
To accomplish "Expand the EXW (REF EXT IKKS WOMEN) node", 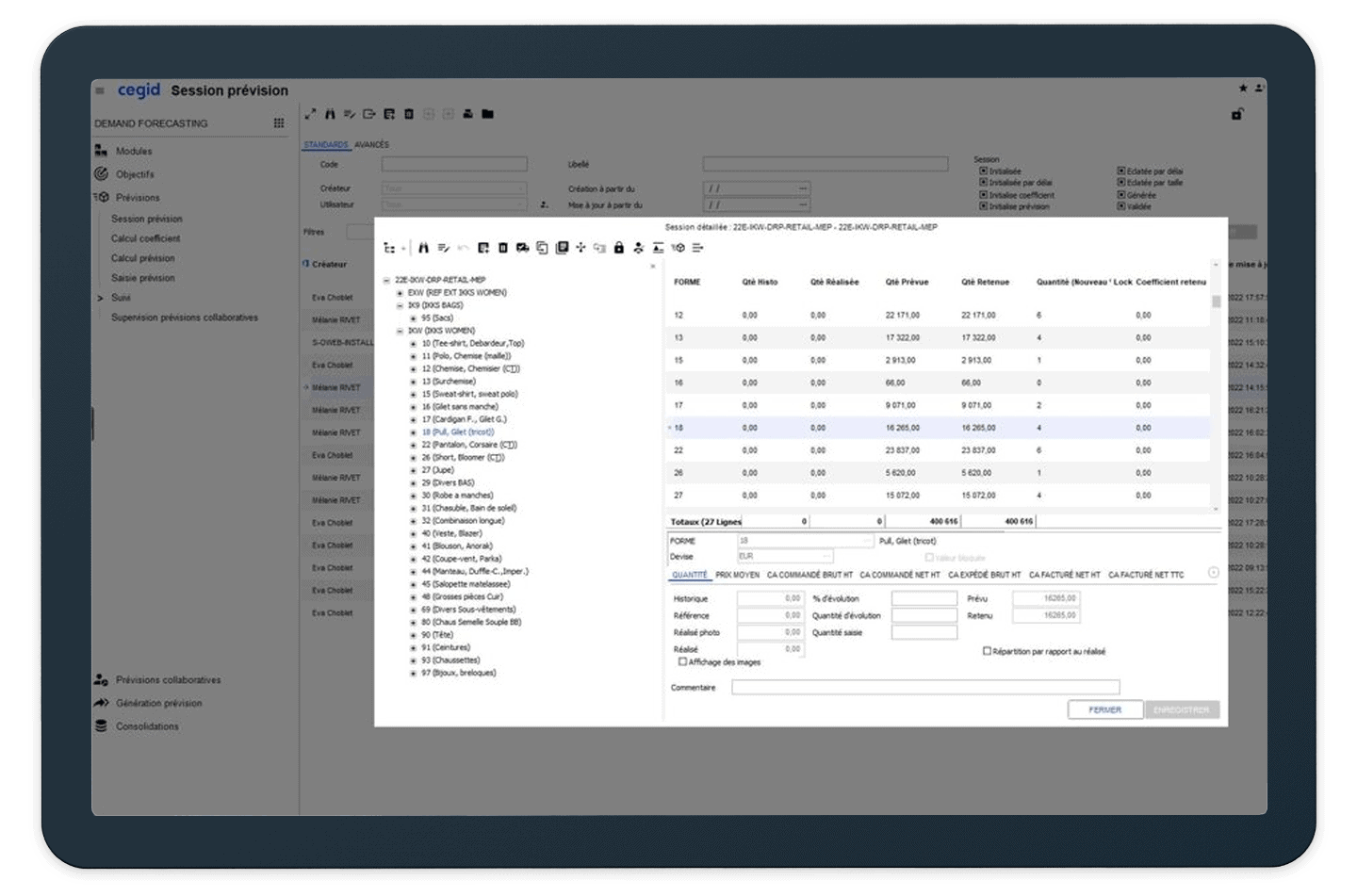I will pos(400,293).
